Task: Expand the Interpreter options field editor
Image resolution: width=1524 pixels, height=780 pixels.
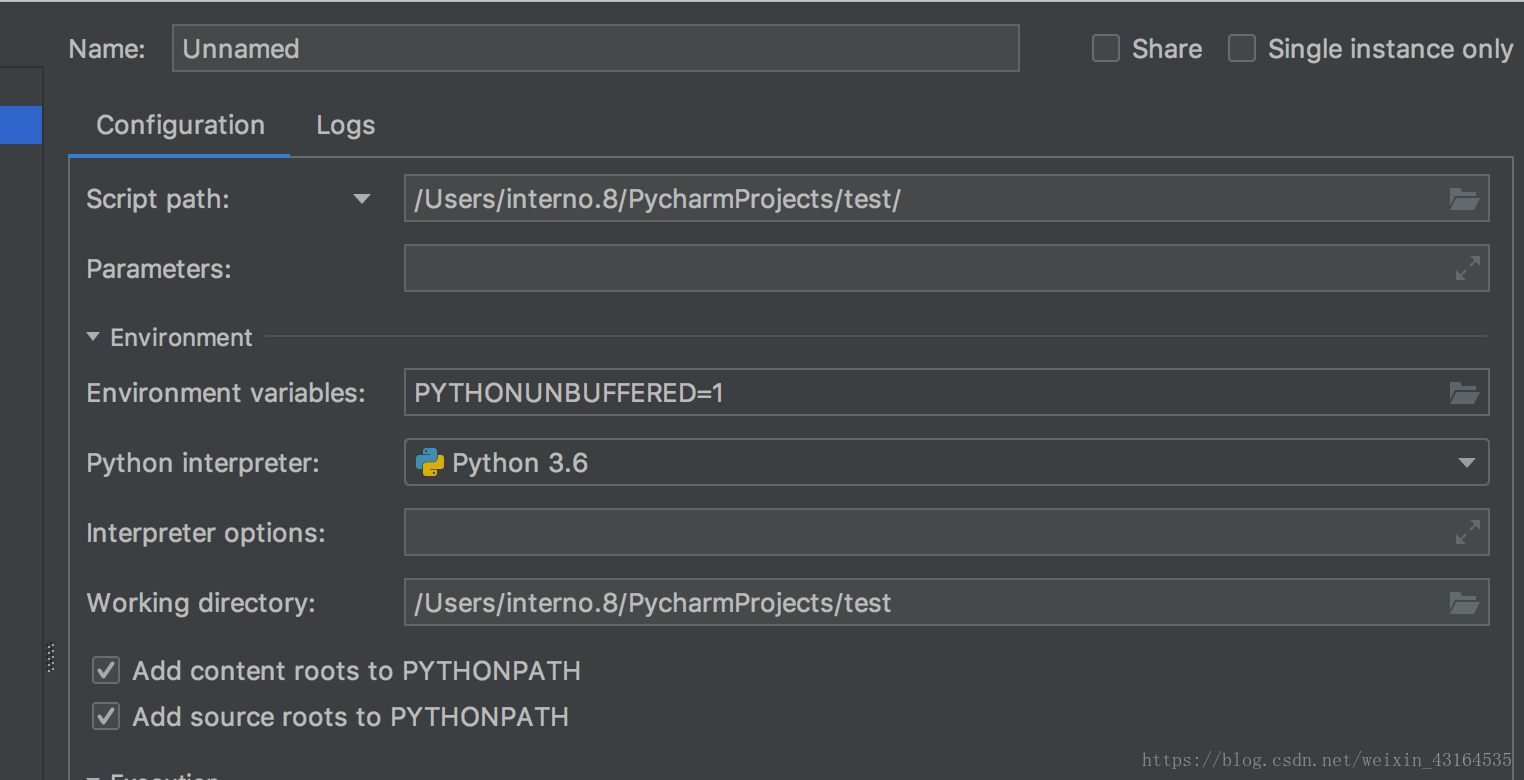Action: [x=1466, y=532]
